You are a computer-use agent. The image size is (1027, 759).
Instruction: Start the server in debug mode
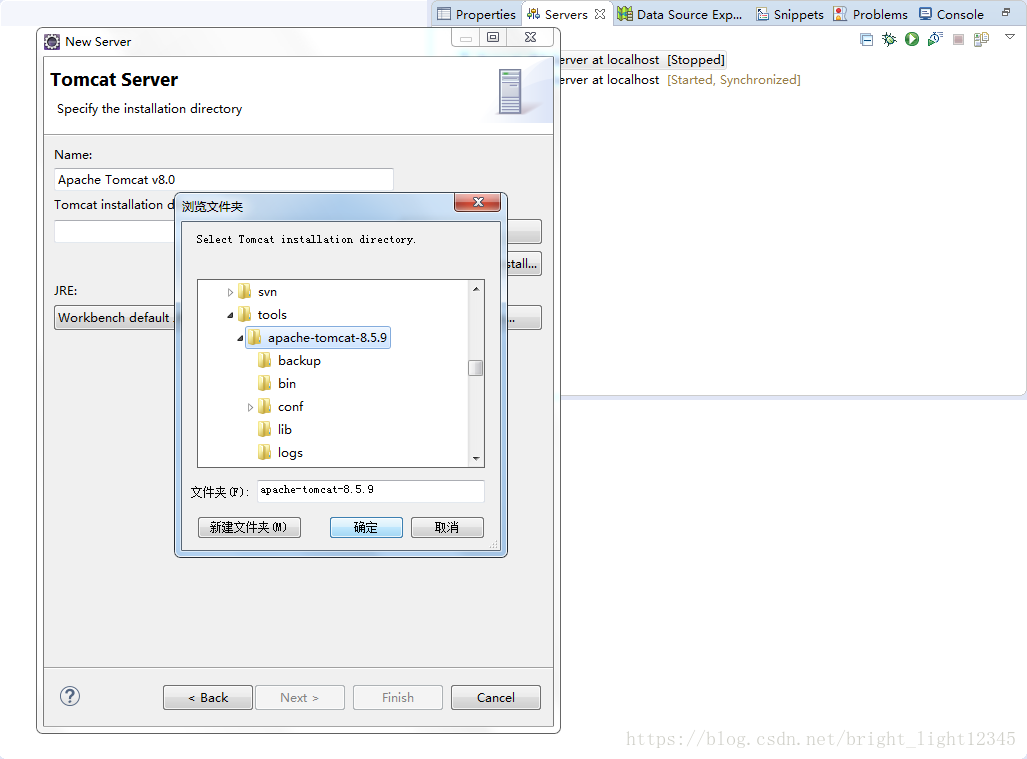[x=889, y=40]
